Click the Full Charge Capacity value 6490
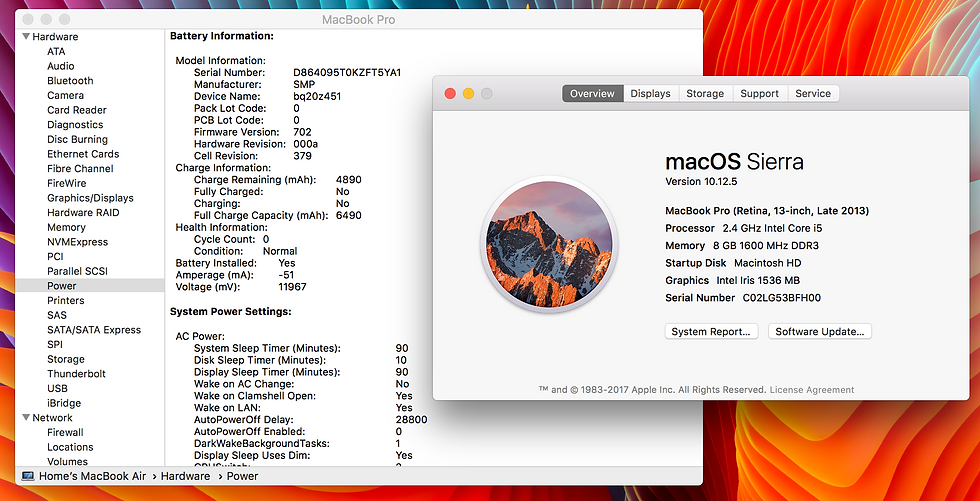The width and height of the screenshot is (980, 501). (x=349, y=216)
